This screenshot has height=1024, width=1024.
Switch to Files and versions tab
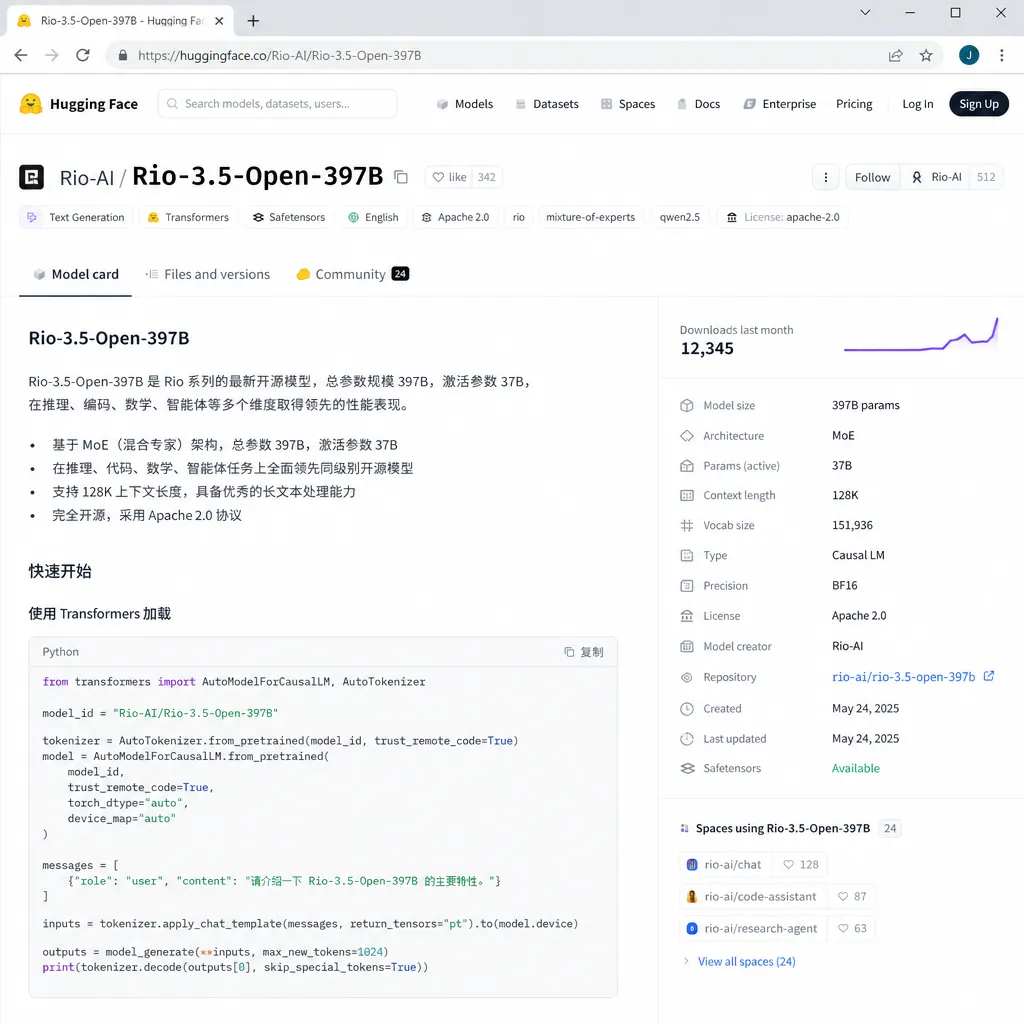point(207,274)
